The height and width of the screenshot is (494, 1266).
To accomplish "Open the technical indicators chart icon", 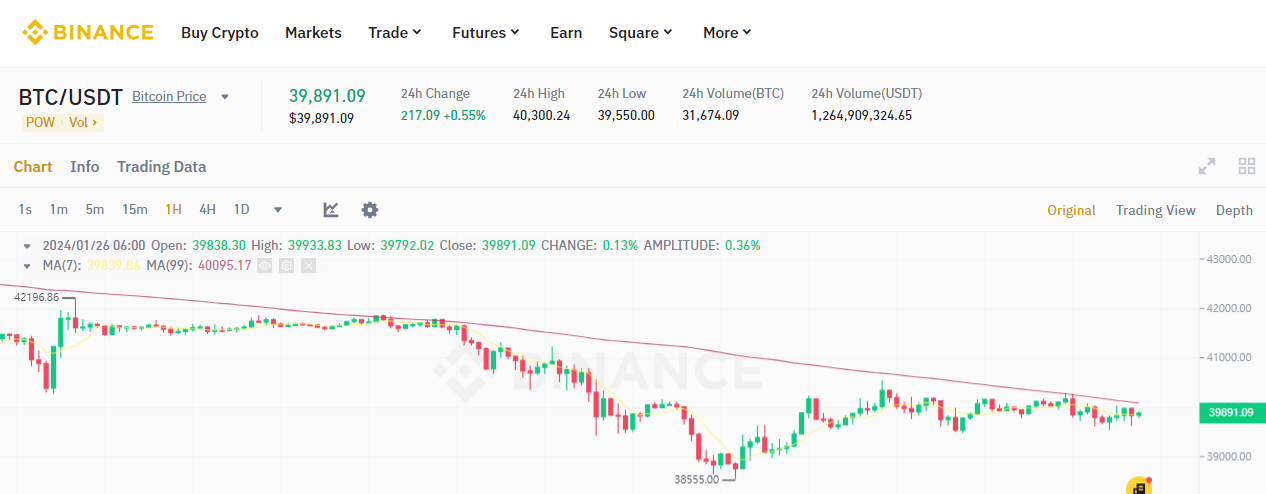I will pos(331,210).
